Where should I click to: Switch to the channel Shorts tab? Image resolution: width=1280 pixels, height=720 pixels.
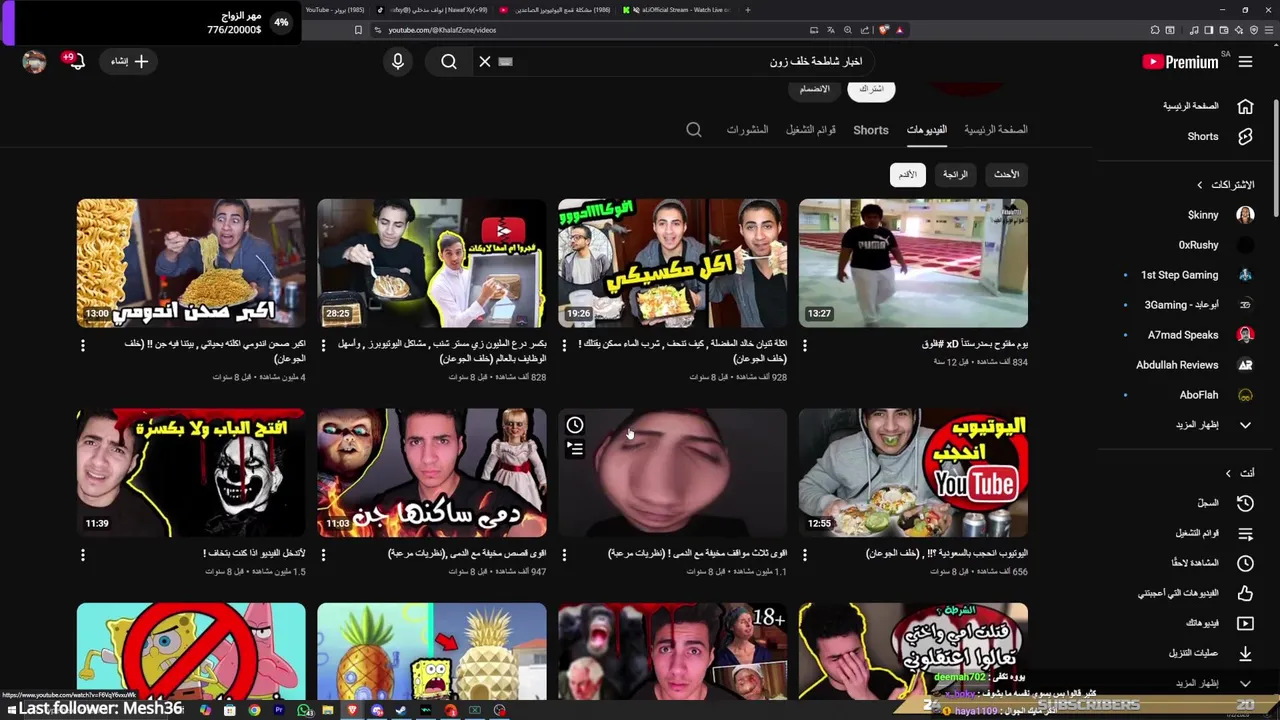point(871,130)
